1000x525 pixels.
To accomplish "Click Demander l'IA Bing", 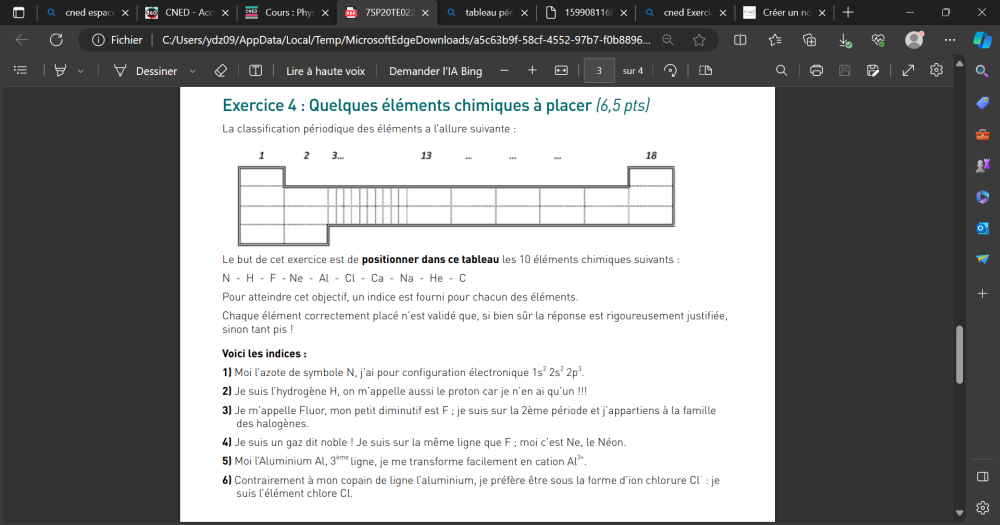I will point(434,71).
